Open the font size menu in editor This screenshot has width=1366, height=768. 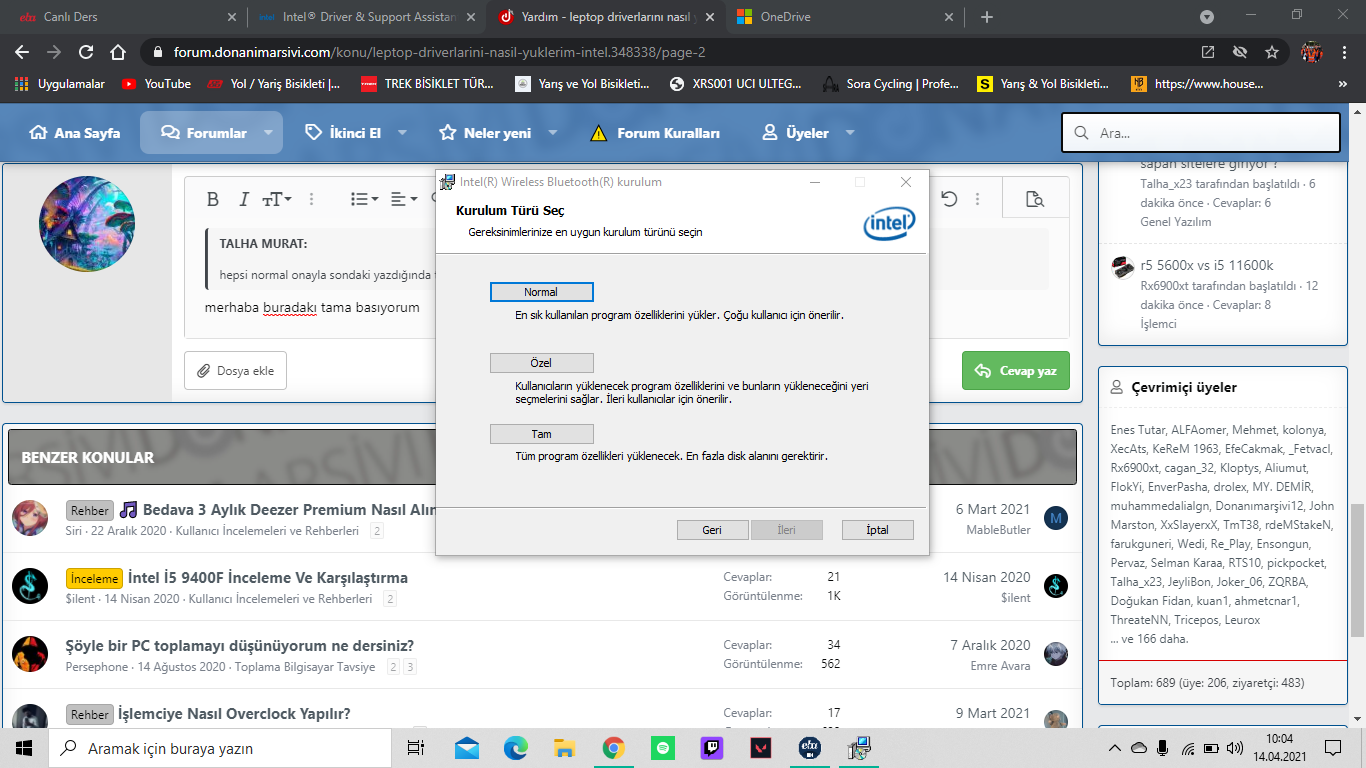[276, 199]
